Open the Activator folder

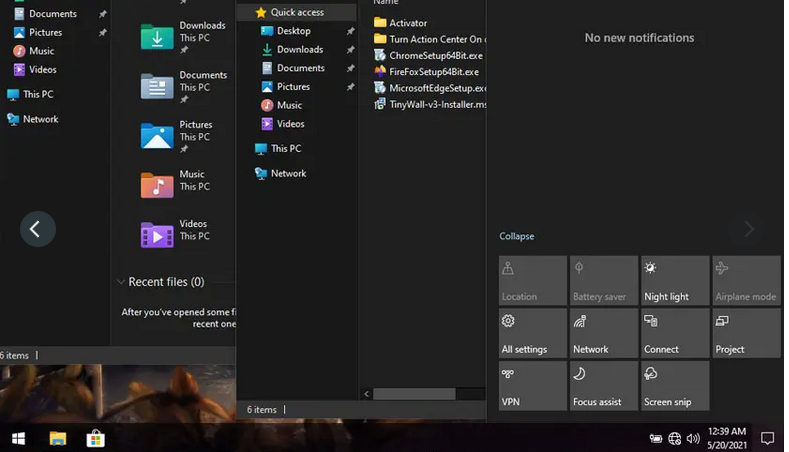click(407, 22)
